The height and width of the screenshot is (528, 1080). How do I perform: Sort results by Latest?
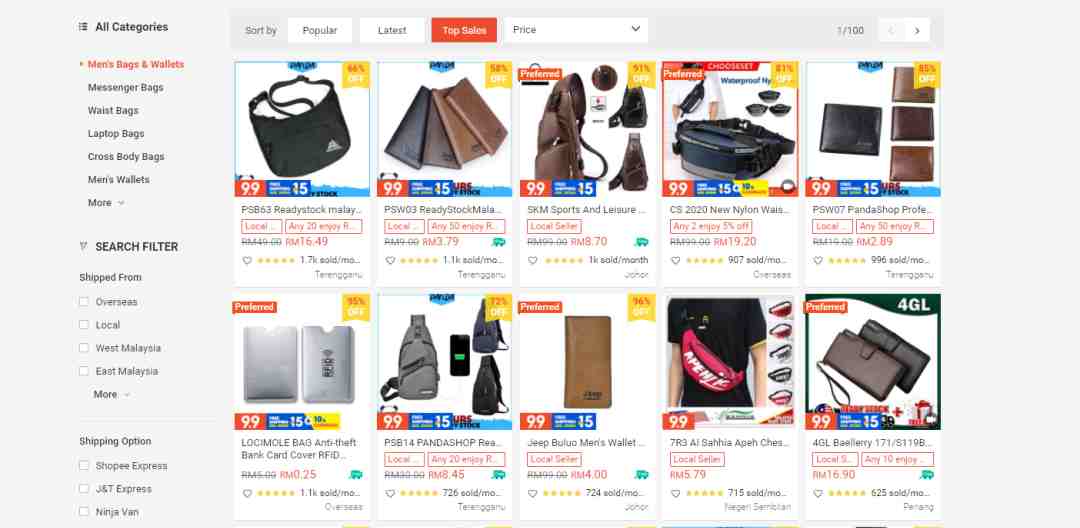(392, 30)
